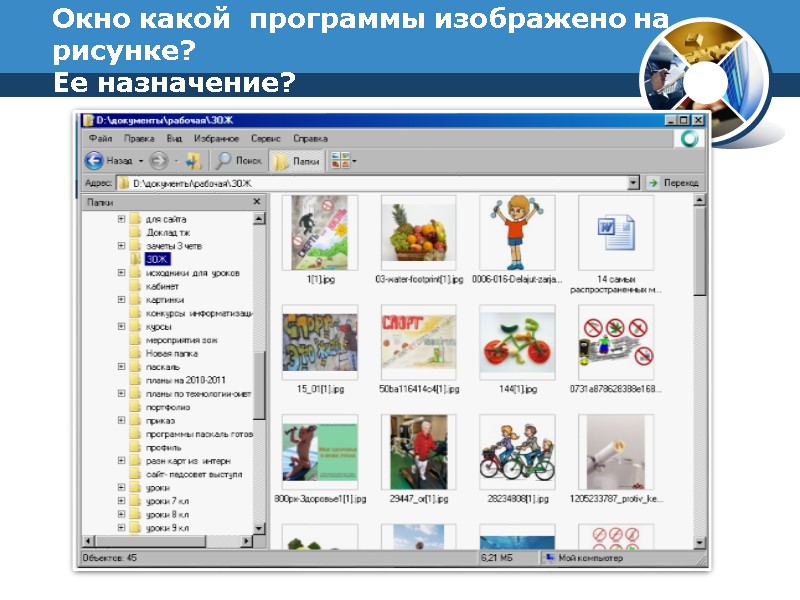
Task: Open the address bar dropdown arrow
Action: pyautogui.click(x=633, y=183)
